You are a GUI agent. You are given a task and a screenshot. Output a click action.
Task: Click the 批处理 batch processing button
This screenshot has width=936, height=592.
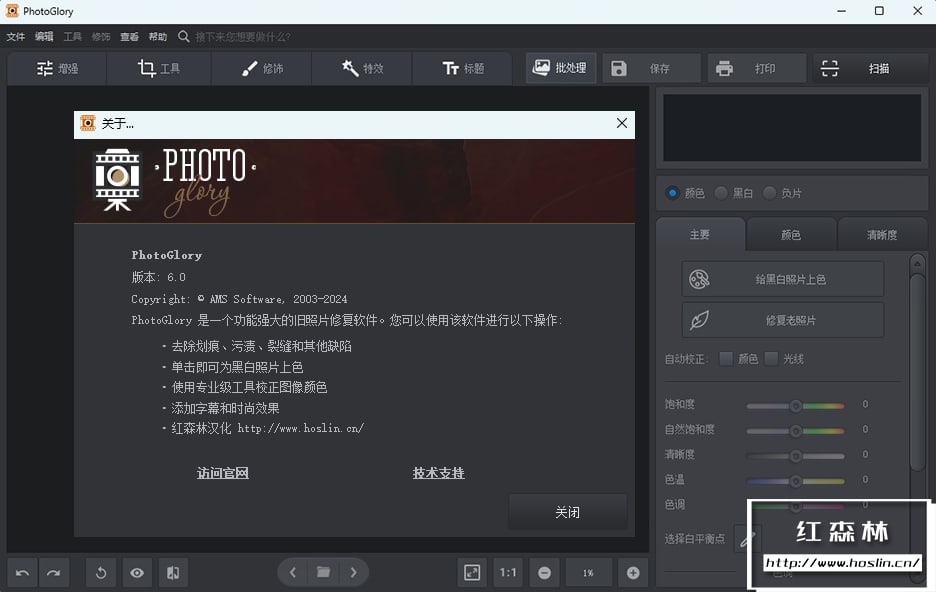560,68
